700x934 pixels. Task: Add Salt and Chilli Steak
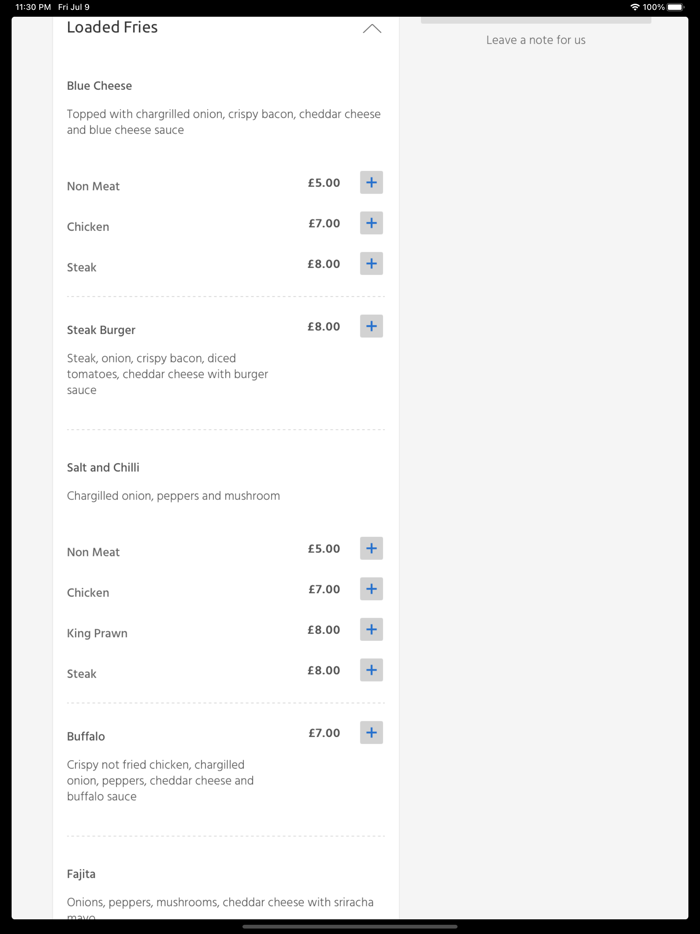tap(371, 671)
